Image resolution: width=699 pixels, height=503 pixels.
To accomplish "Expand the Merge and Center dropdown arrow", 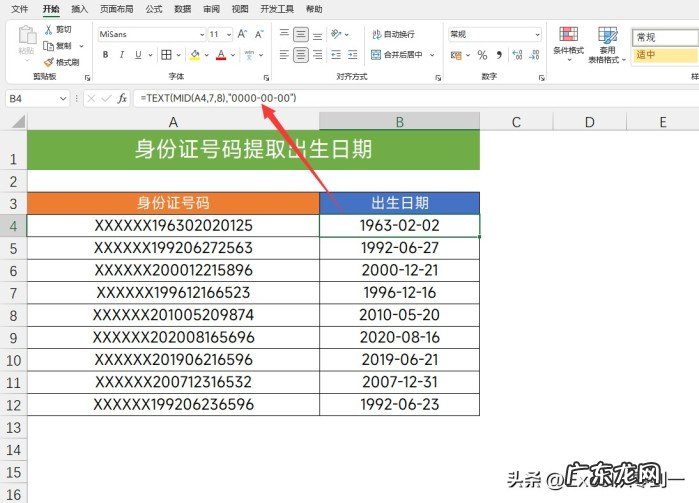I will click(432, 55).
